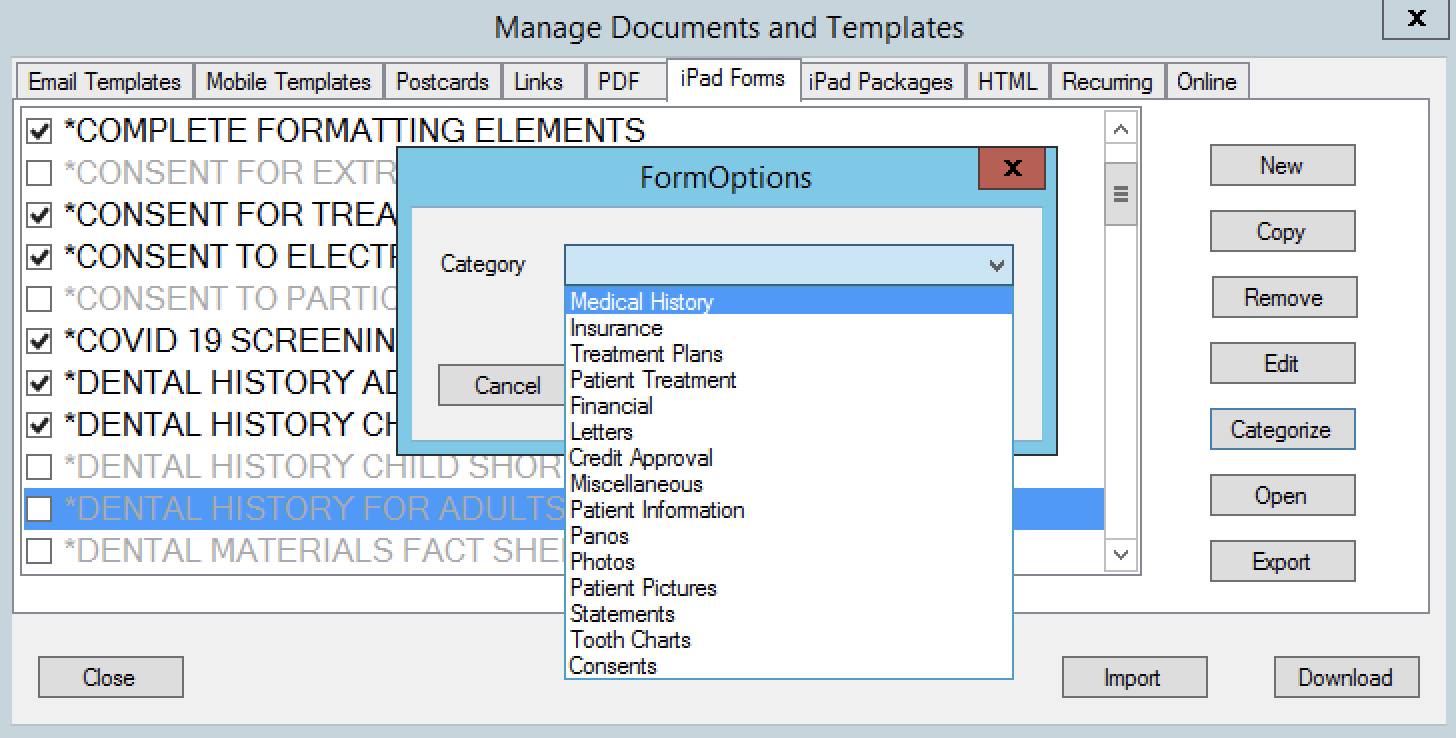This screenshot has width=1456, height=738.
Task: Select the iPad Forms tab
Action: point(733,79)
